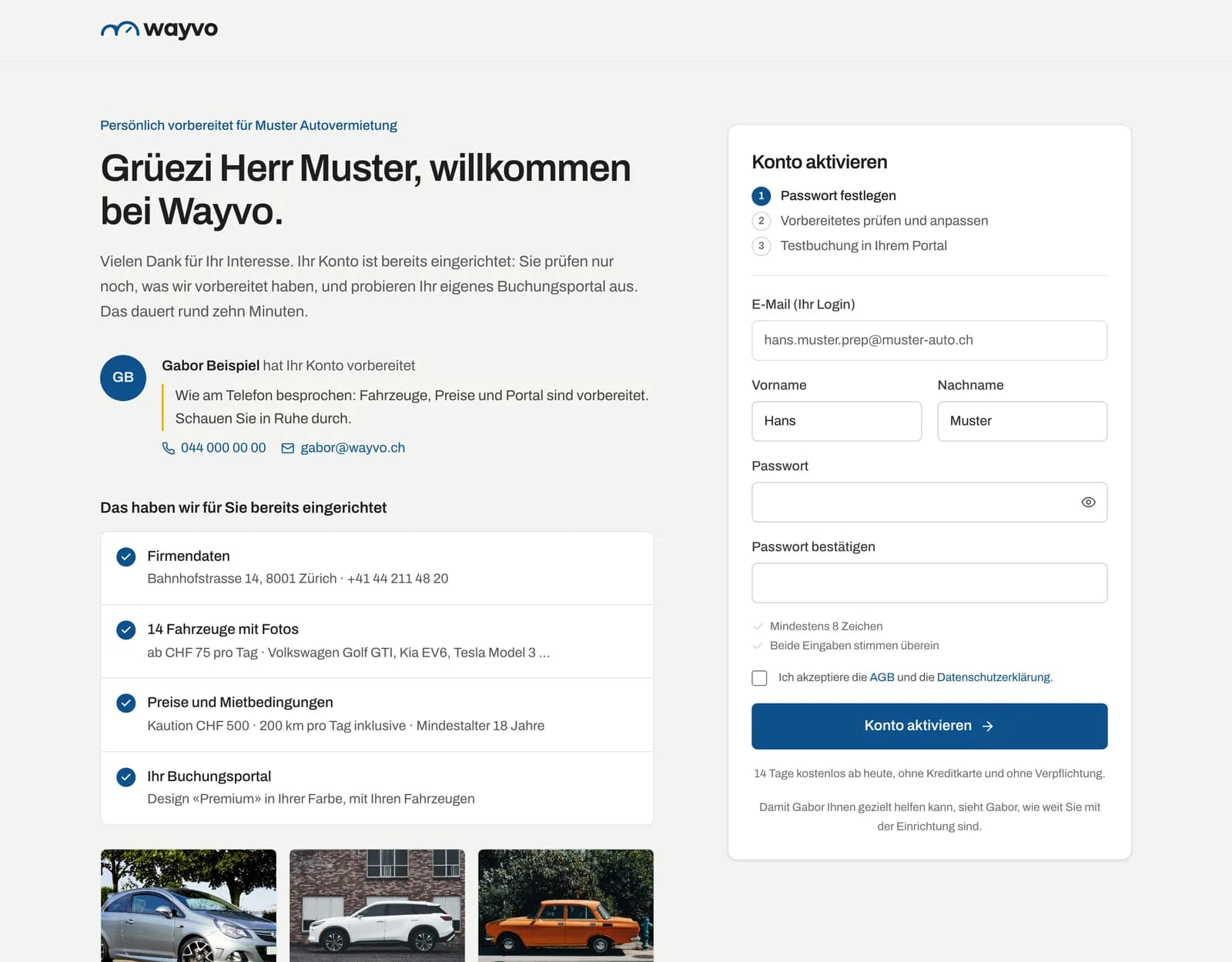Click into the Nachname field

coord(1022,421)
